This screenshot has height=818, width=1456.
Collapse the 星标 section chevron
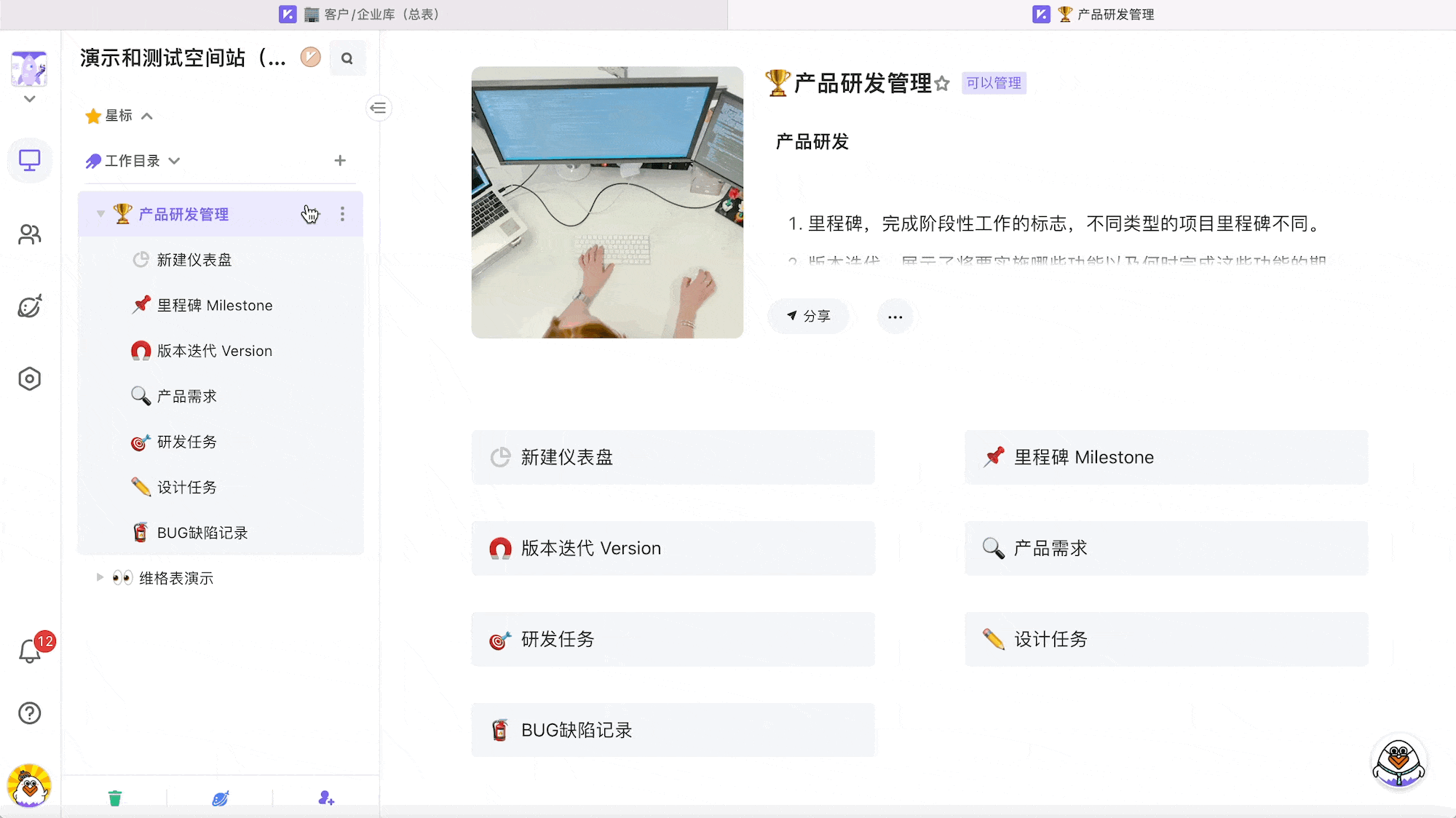coord(147,116)
